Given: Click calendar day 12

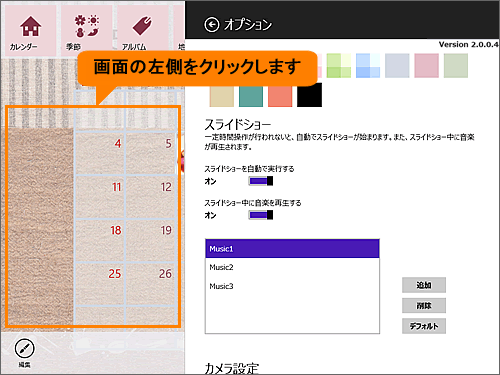Looking at the screenshot, I should pos(151,197).
